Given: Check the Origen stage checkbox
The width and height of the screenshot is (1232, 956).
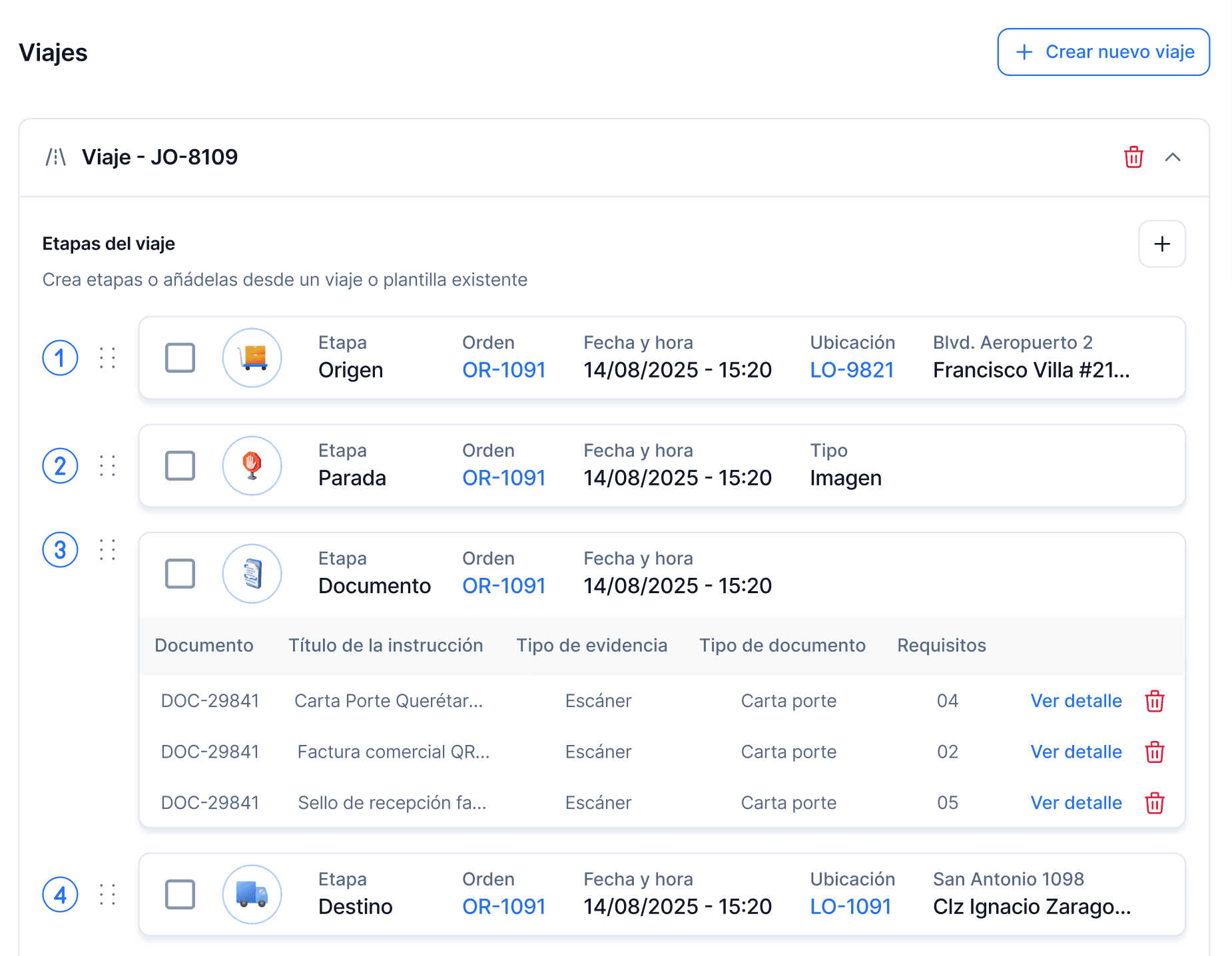Looking at the screenshot, I should [180, 358].
